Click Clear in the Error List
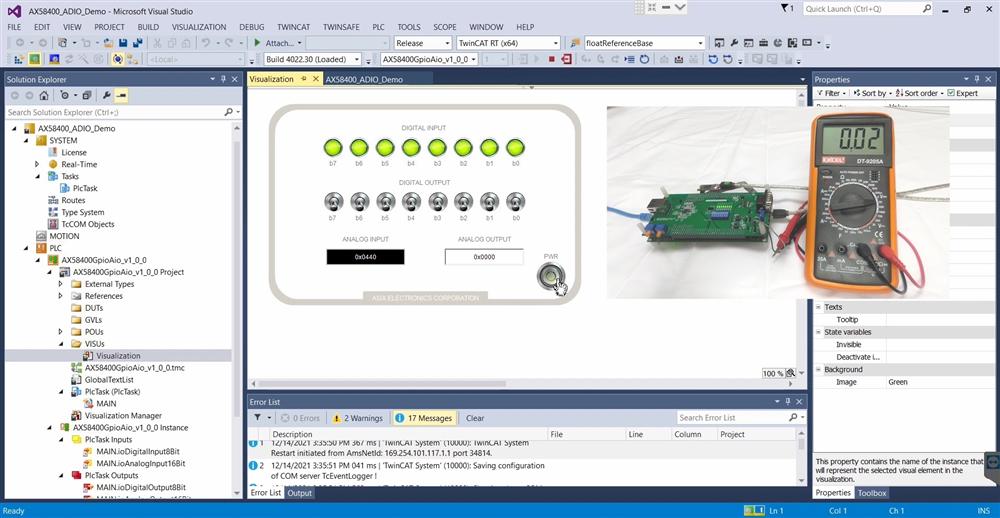 [475, 418]
